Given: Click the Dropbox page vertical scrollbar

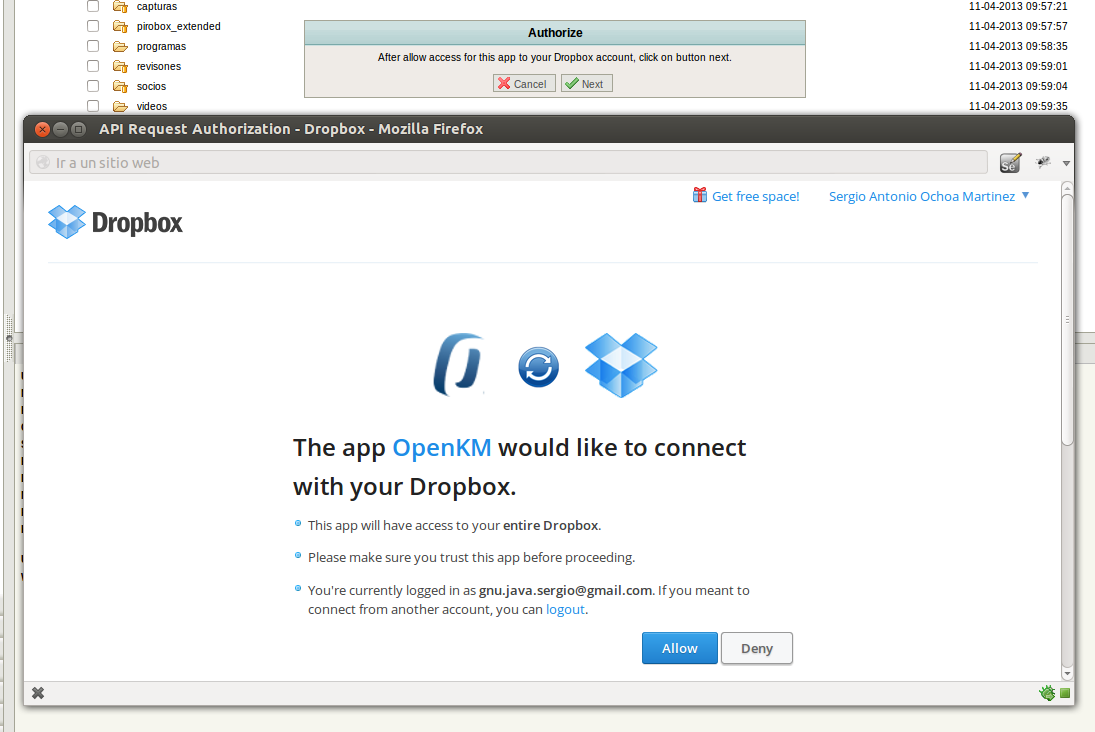Looking at the screenshot, I should click(1066, 319).
